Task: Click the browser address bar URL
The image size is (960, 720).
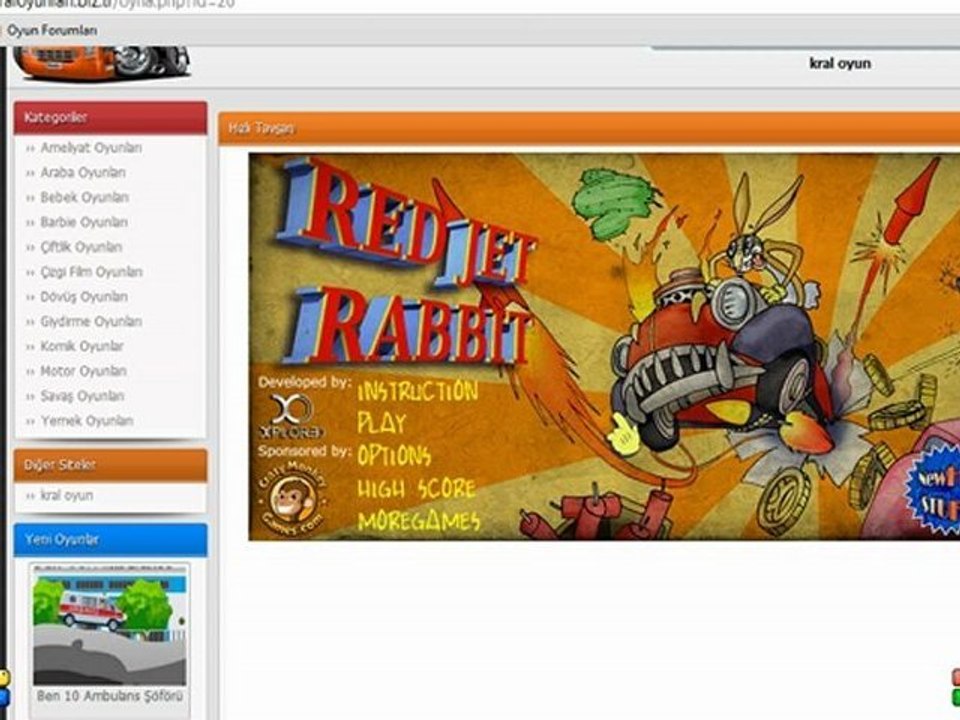Action: 116,5
